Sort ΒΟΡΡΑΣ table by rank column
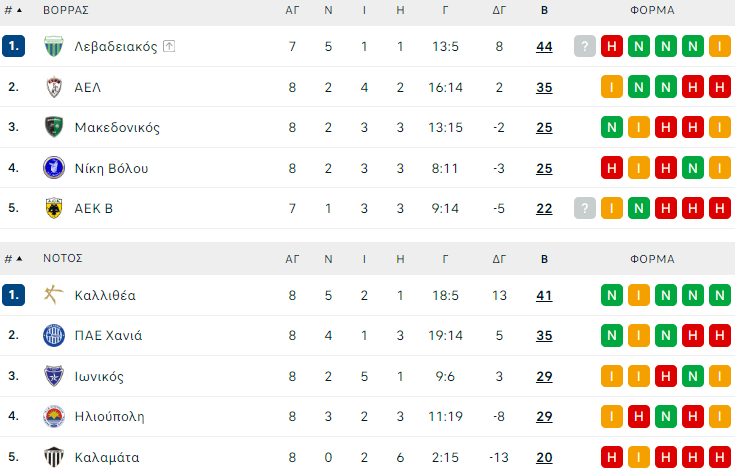The image size is (735, 476). coord(12,10)
